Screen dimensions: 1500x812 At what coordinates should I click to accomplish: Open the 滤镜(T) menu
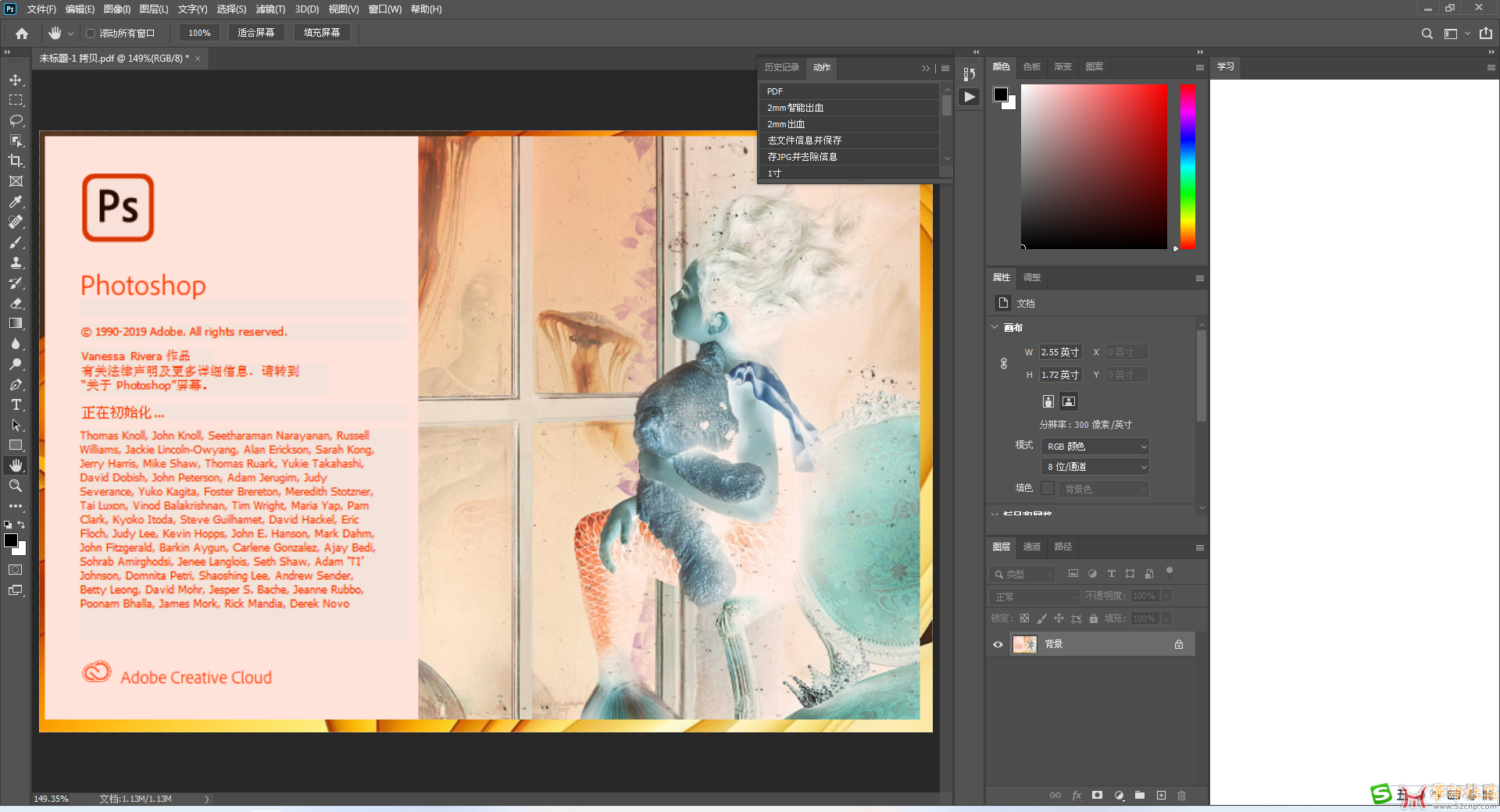pos(270,9)
